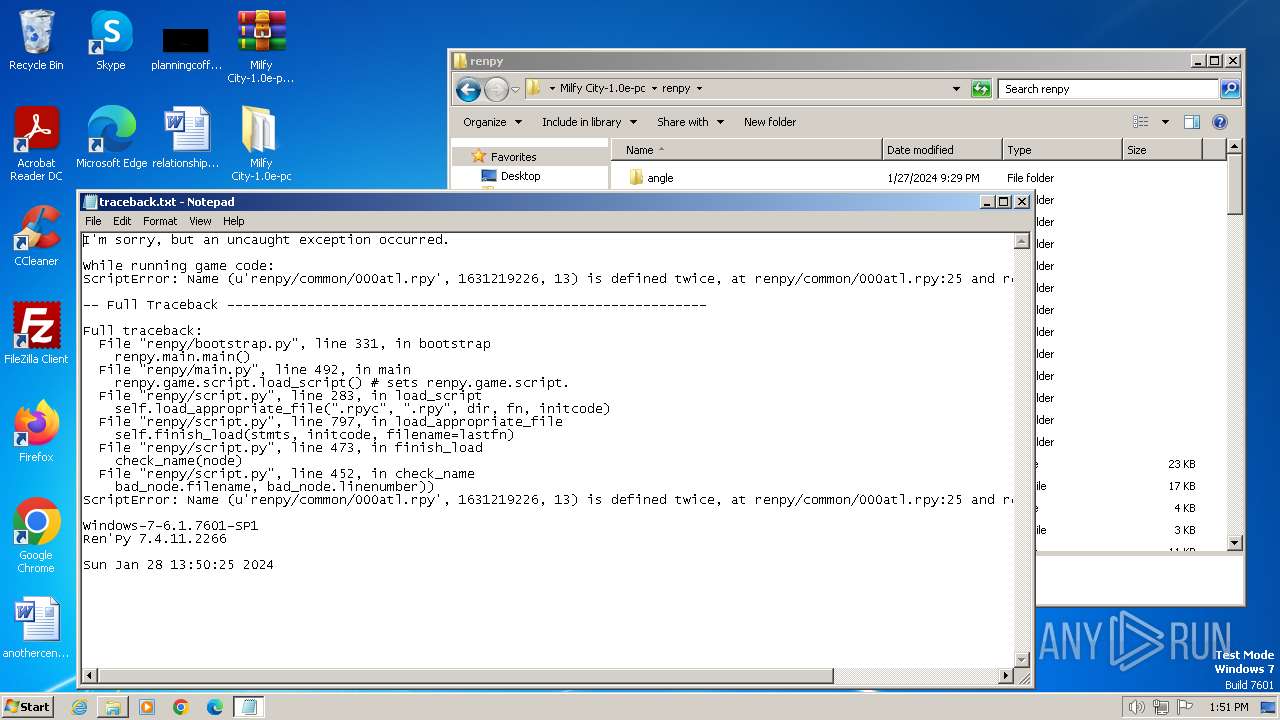The width and height of the screenshot is (1280, 720).
Task: Select the Notepad taskbar button
Action: (x=248, y=707)
